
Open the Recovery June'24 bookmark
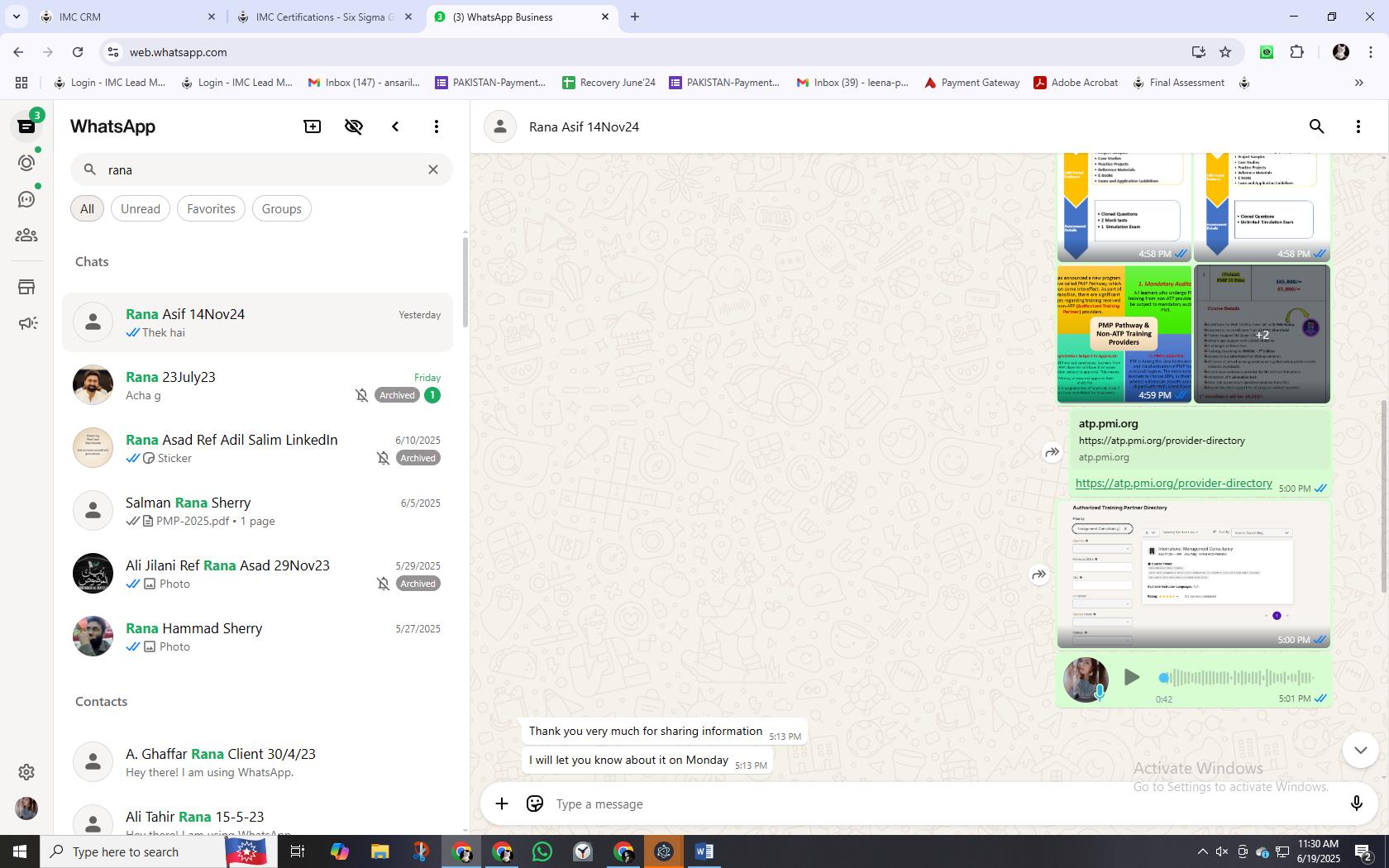(609, 83)
